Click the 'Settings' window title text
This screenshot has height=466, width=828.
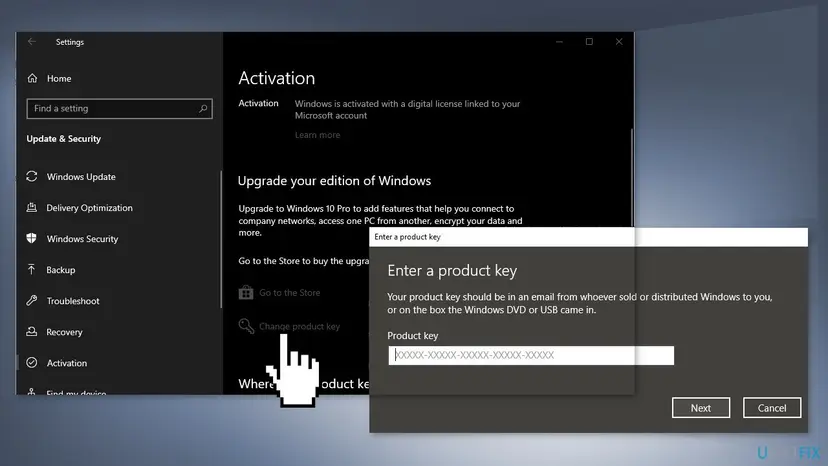[70, 42]
